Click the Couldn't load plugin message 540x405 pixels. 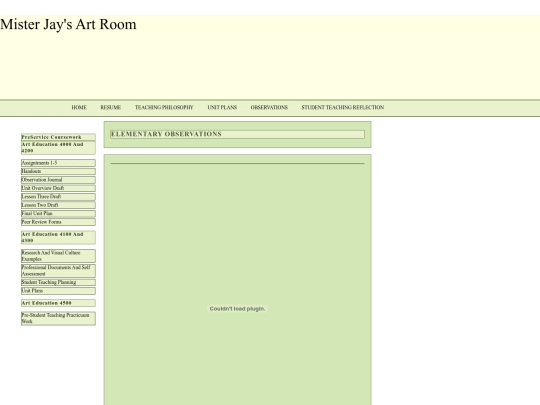[237, 309]
